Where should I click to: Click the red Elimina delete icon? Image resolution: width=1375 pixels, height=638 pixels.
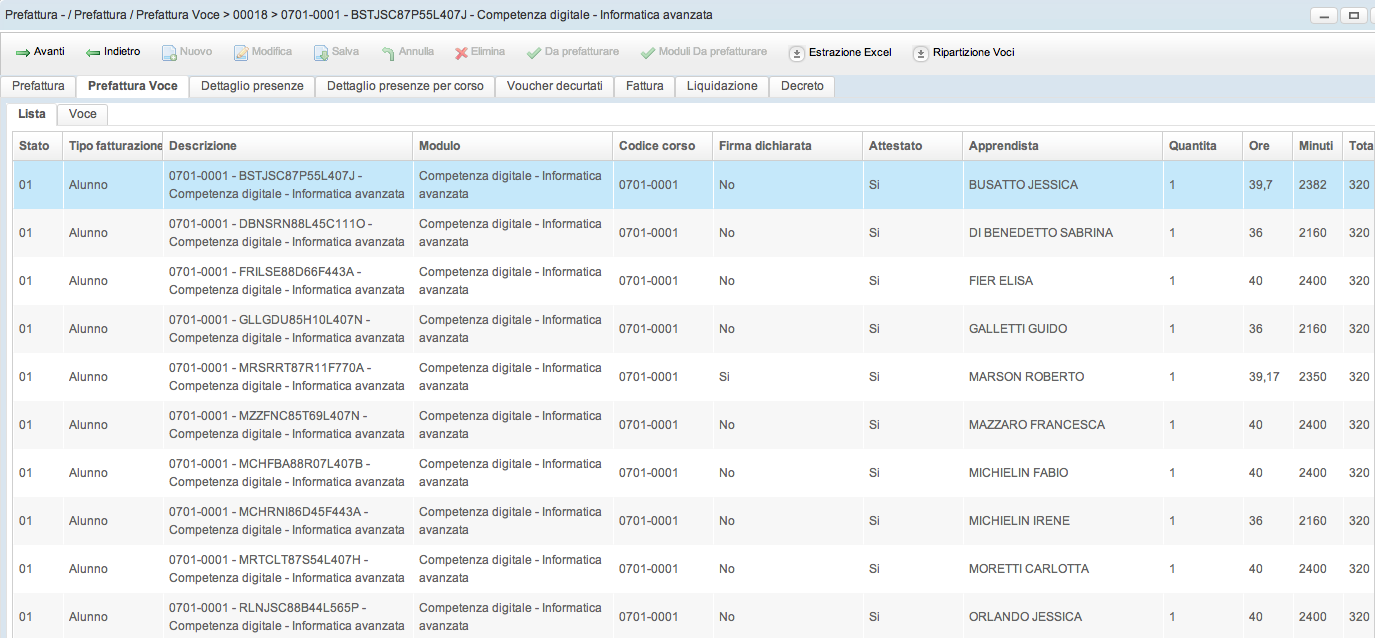461,52
